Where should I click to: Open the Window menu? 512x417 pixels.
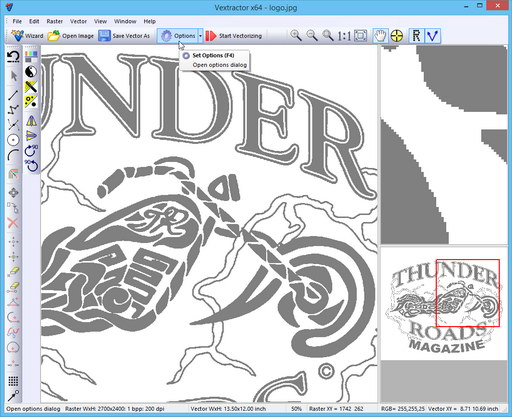(125, 21)
